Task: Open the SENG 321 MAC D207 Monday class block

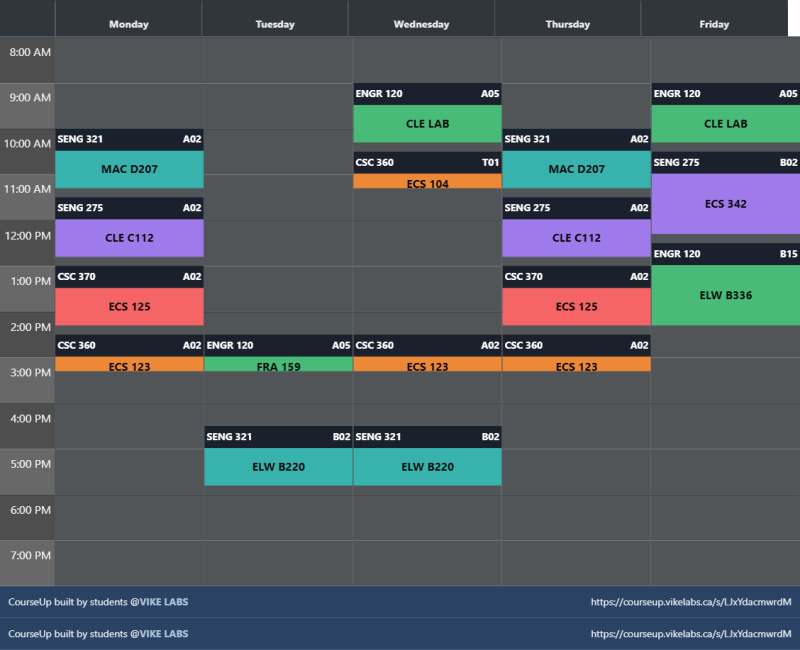Action: tap(130, 156)
